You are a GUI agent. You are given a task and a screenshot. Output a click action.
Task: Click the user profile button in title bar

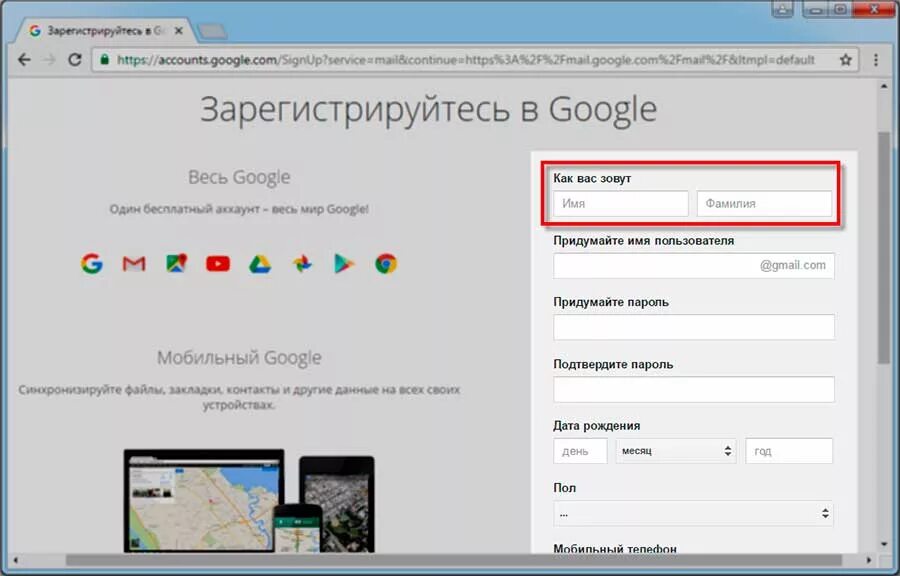(x=782, y=9)
